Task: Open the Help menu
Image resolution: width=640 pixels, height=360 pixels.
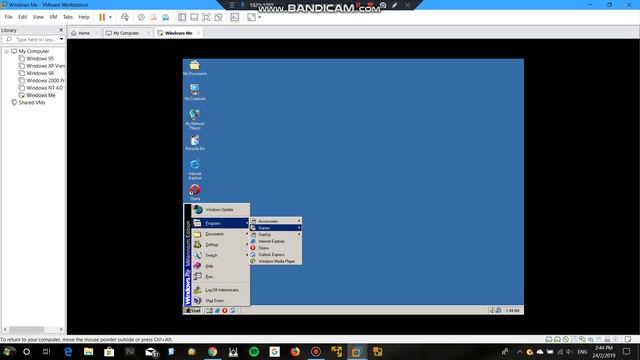Action: click(x=84, y=17)
